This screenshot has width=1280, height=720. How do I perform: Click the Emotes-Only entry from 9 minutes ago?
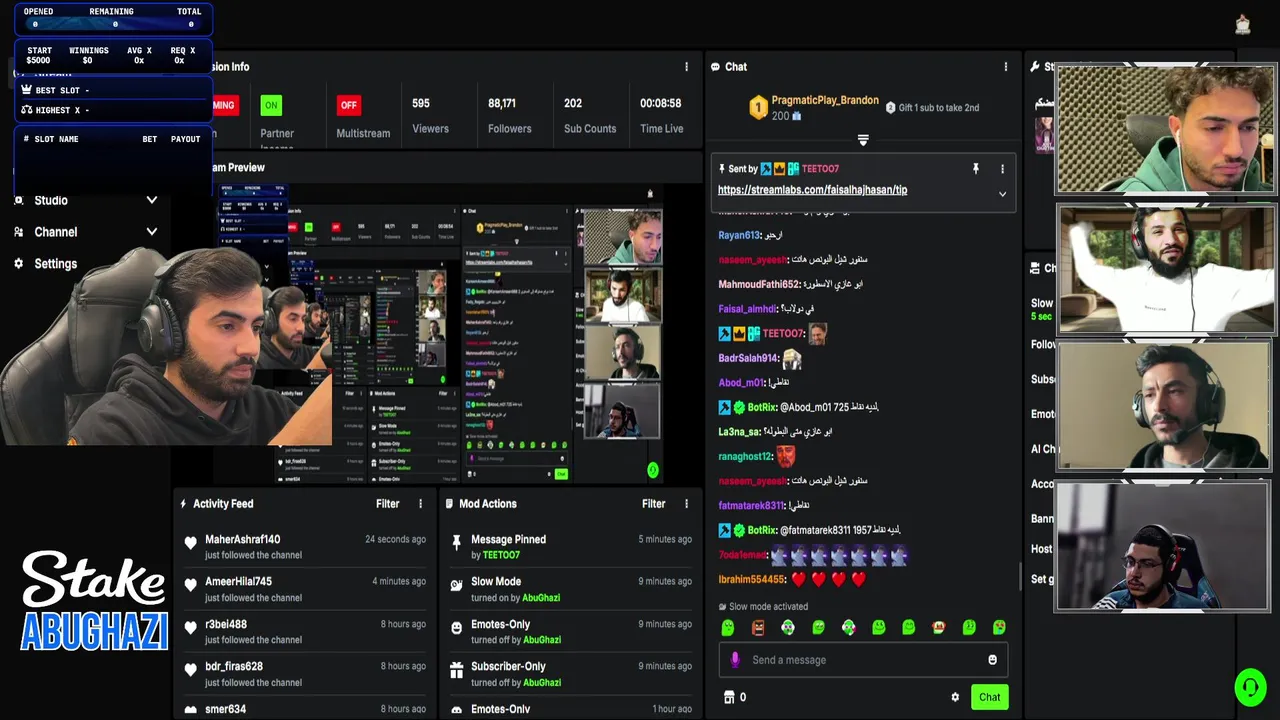tap(570, 631)
